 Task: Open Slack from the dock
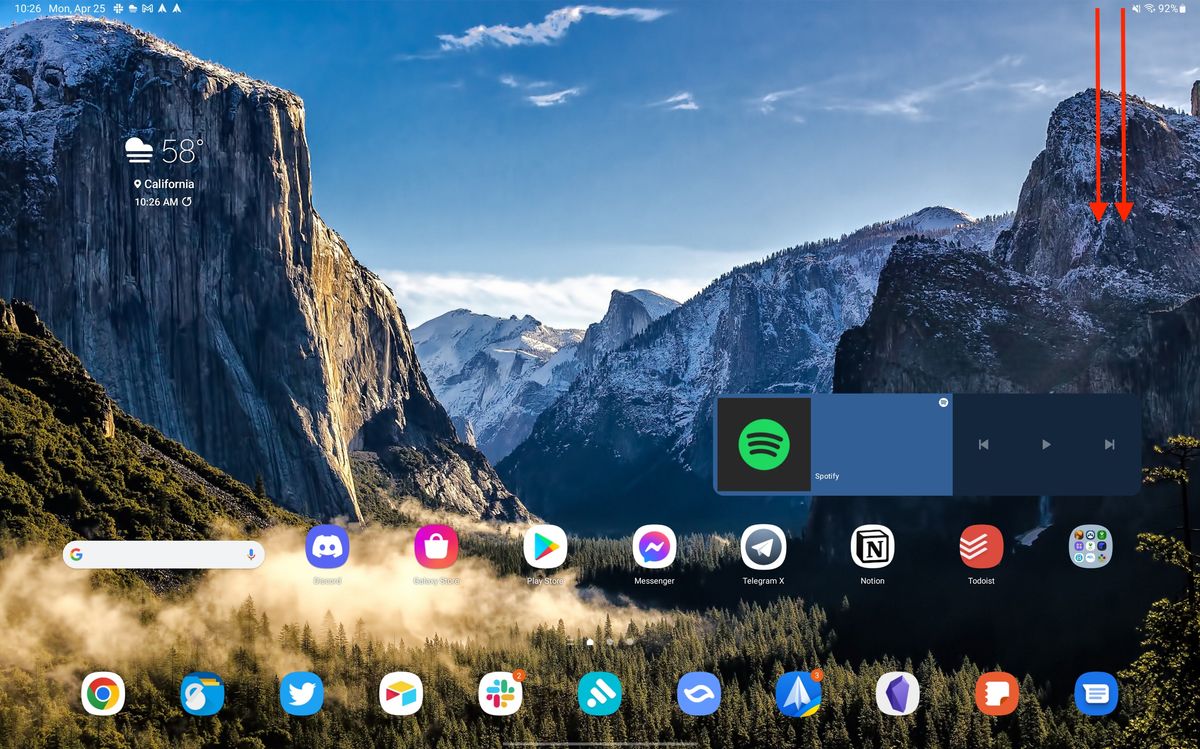tap(500, 693)
